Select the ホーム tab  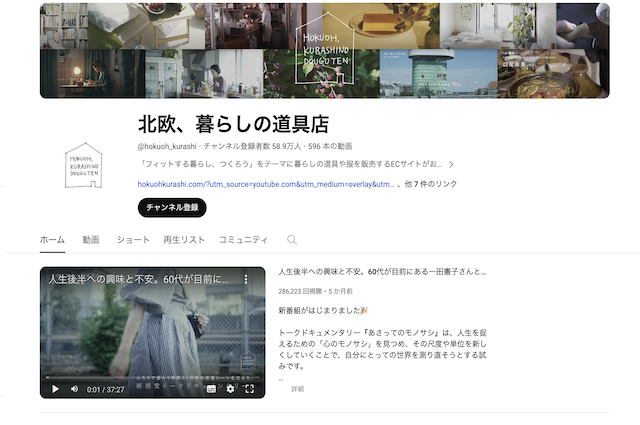pyautogui.click(x=52, y=240)
